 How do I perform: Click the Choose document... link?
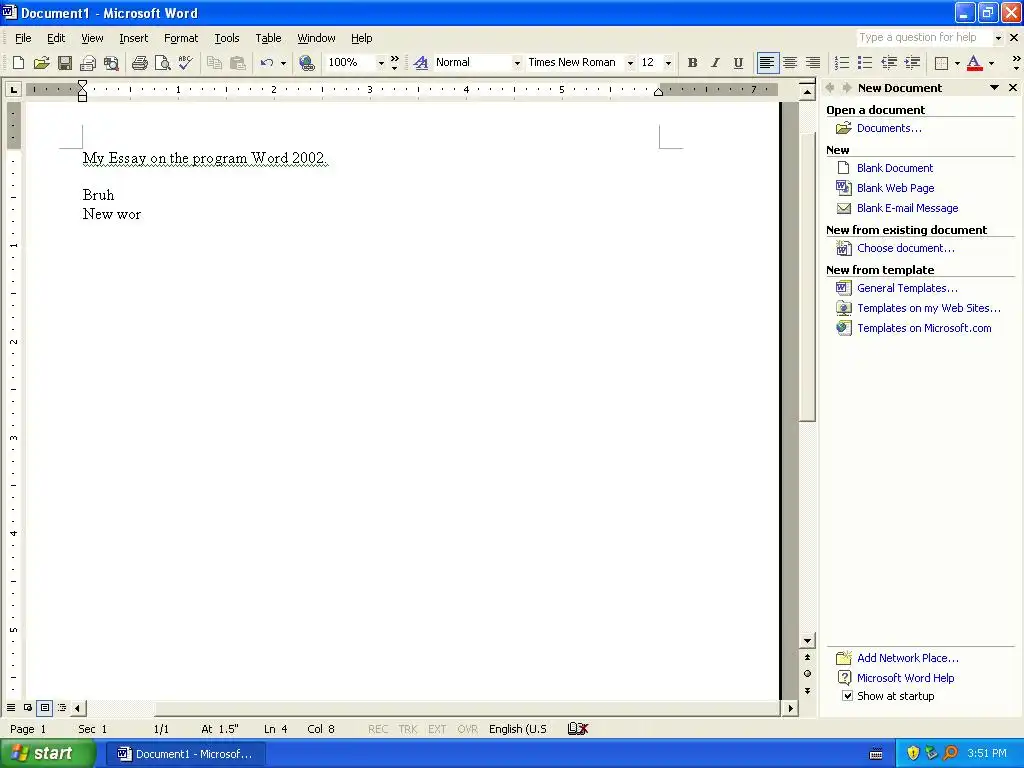(x=906, y=248)
